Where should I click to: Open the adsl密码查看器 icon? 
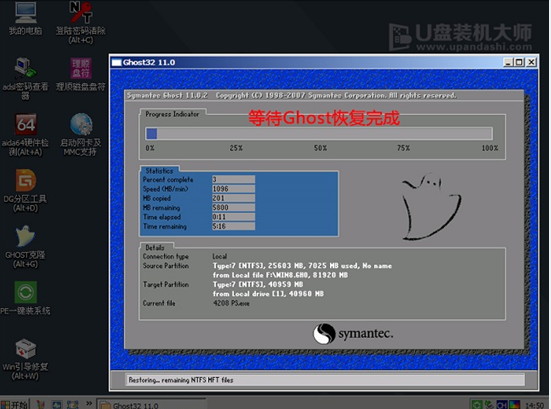(25, 78)
